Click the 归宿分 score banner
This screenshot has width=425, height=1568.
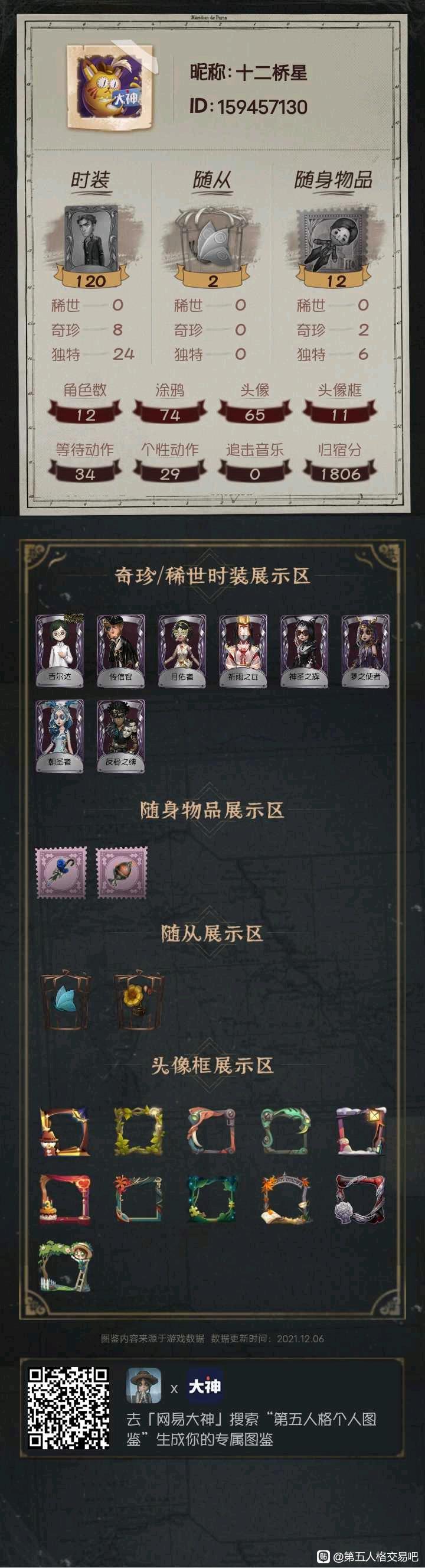340,474
